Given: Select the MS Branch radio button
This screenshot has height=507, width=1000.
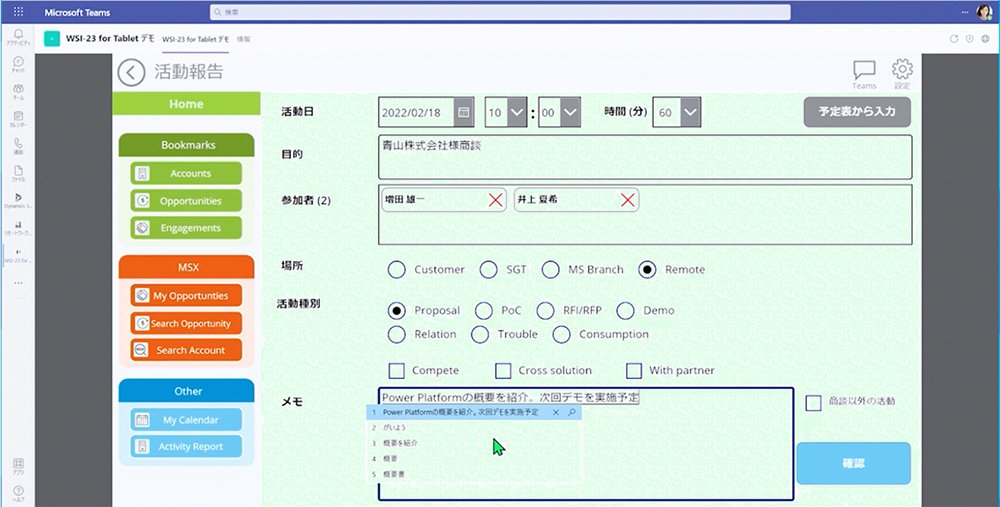Looking at the screenshot, I should (550, 269).
